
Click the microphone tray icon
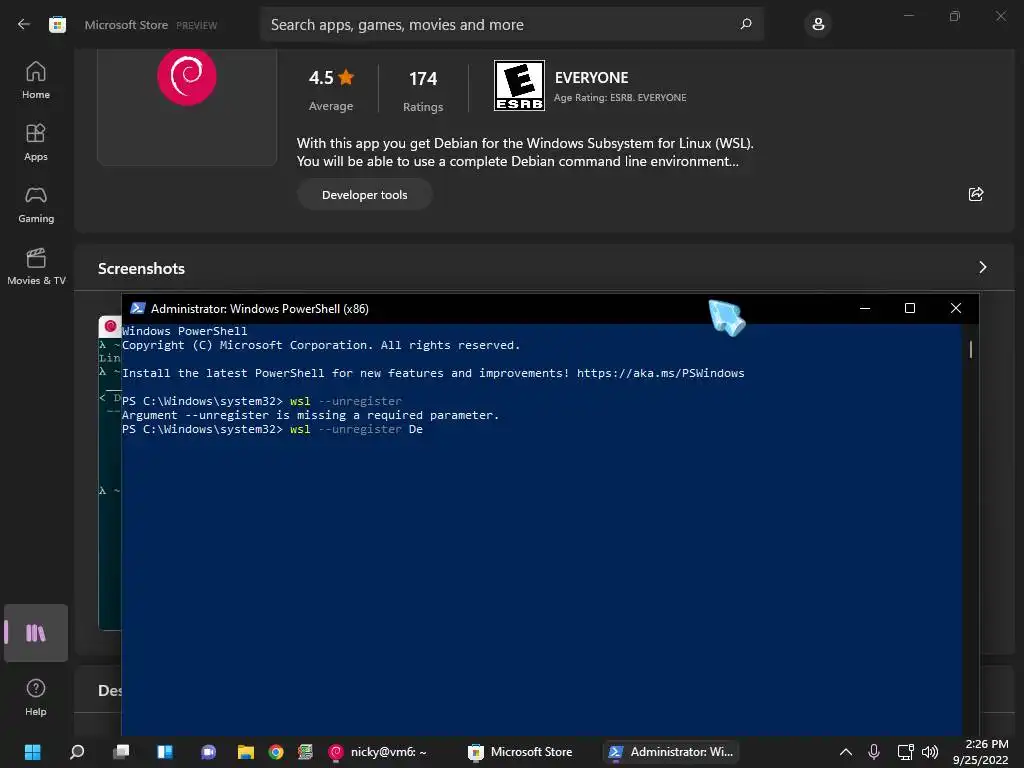click(874, 752)
